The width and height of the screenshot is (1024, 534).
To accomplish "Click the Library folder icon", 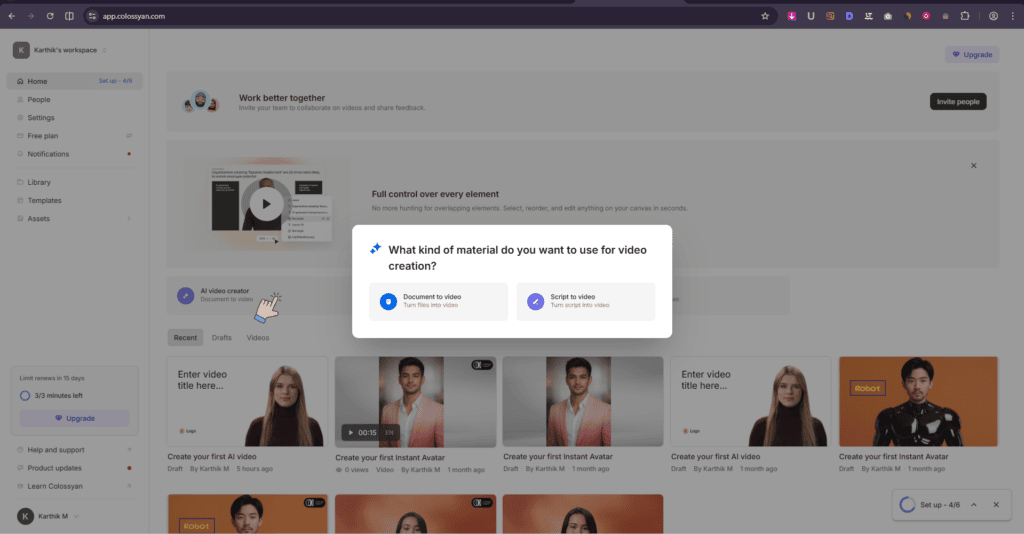I will 20,182.
